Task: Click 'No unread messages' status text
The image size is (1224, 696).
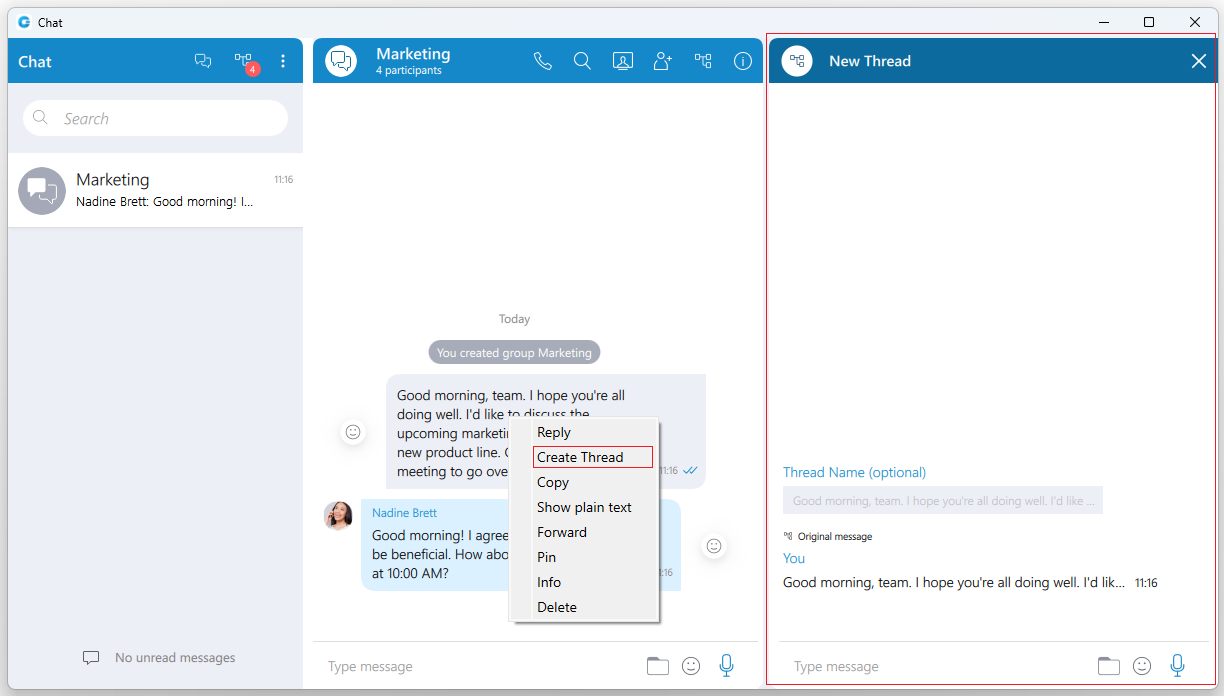Action: pyautogui.click(x=175, y=658)
